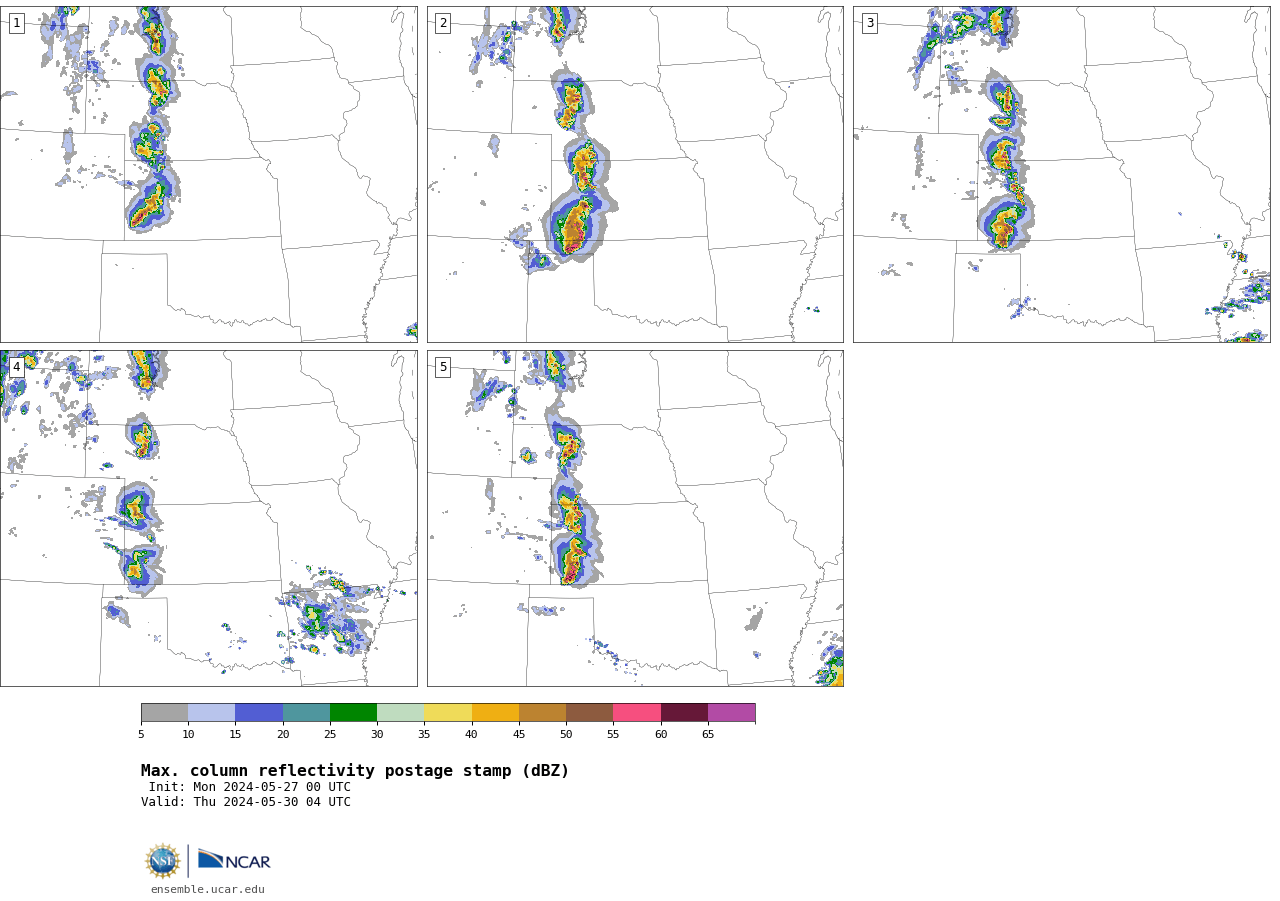Viewport: 1280px width, 901px height.
Task: Click the colorbar tick label "65"
Action: pyautogui.click(x=708, y=735)
